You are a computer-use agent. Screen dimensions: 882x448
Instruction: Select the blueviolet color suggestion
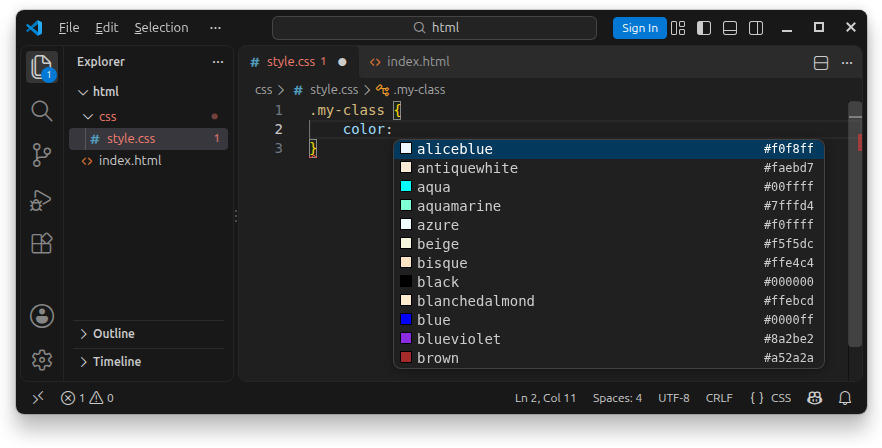[x=609, y=339]
